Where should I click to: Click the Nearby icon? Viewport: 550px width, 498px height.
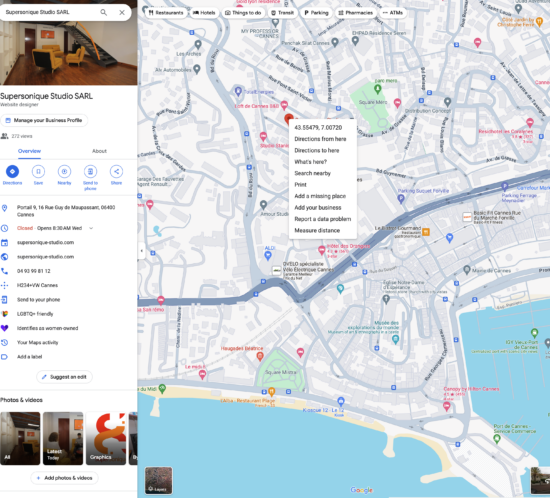pyautogui.click(x=64, y=171)
